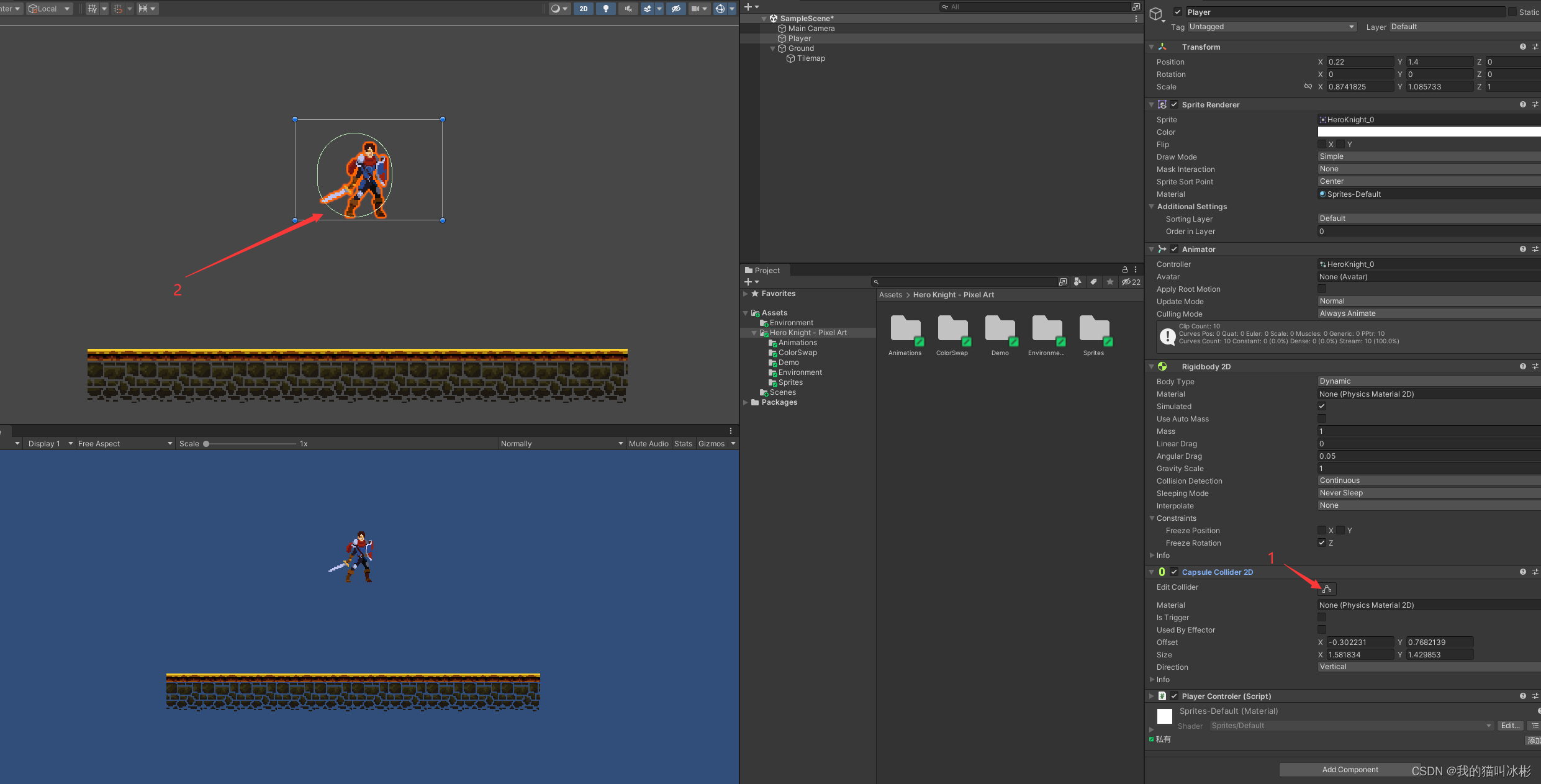Open Sleeping Mode dropdown (Never Sleep)
This screenshot has width=1541, height=784.
1429,493
